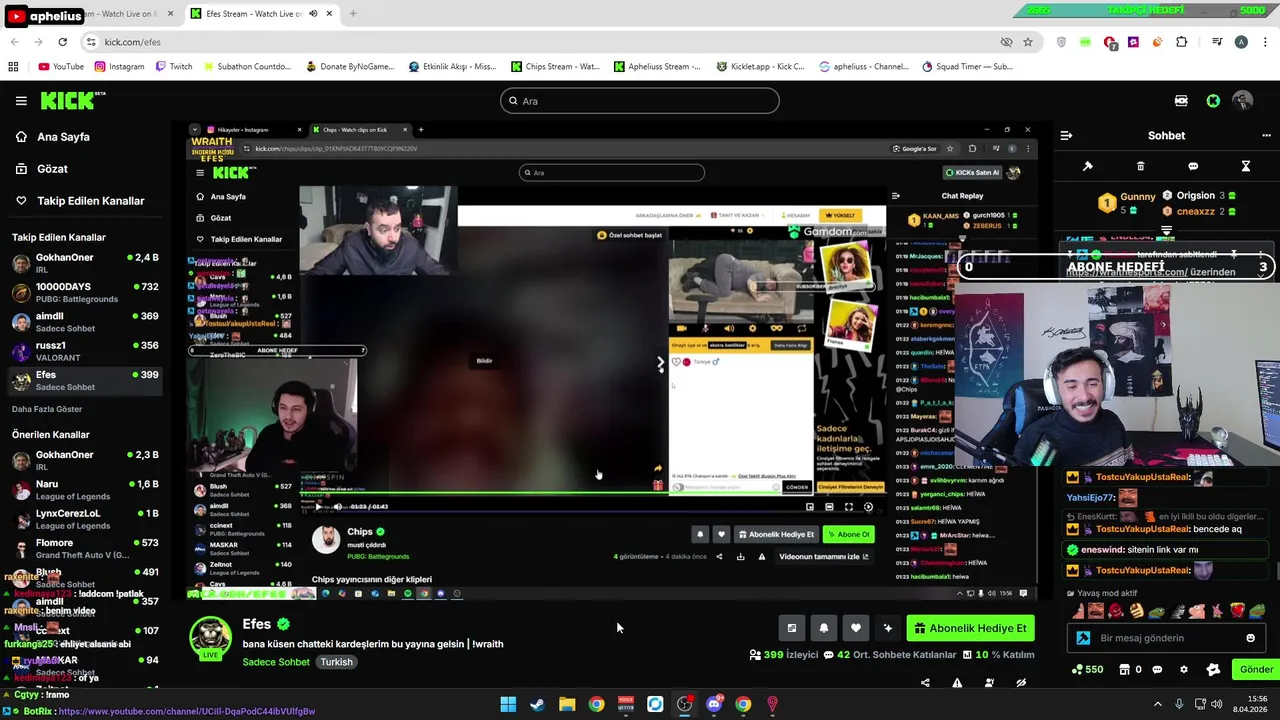Open Flomore recommended channel
The image size is (1280, 720).
coord(84,548)
